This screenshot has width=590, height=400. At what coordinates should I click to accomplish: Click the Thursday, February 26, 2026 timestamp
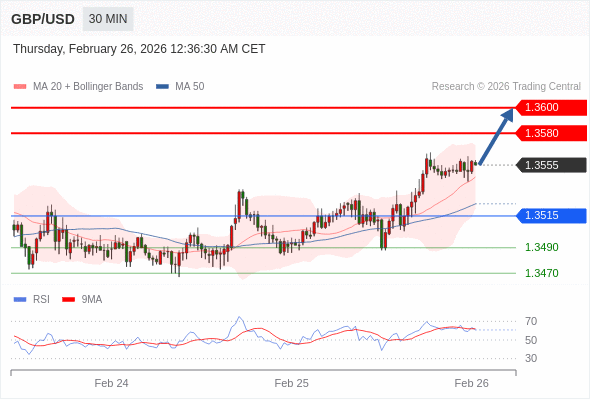tap(139, 49)
